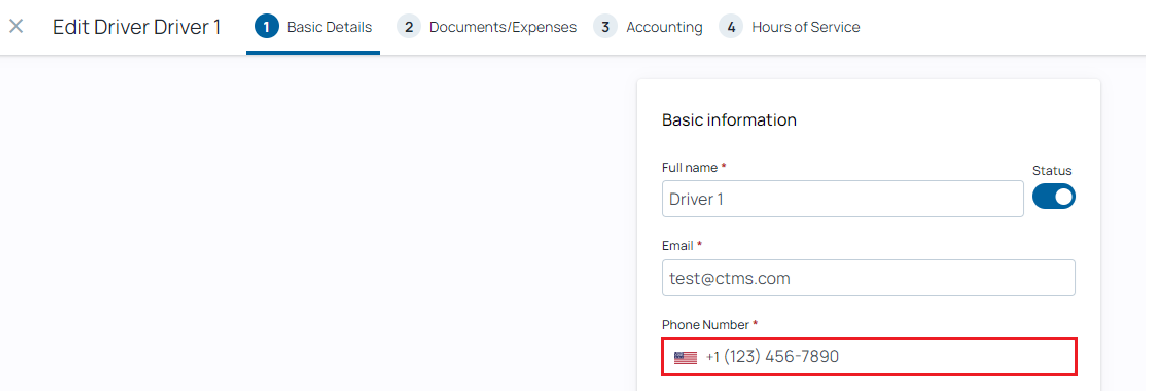Viewport: 1153px width, 392px height.
Task: Click the Status label above the switch
Action: [x=1052, y=171]
